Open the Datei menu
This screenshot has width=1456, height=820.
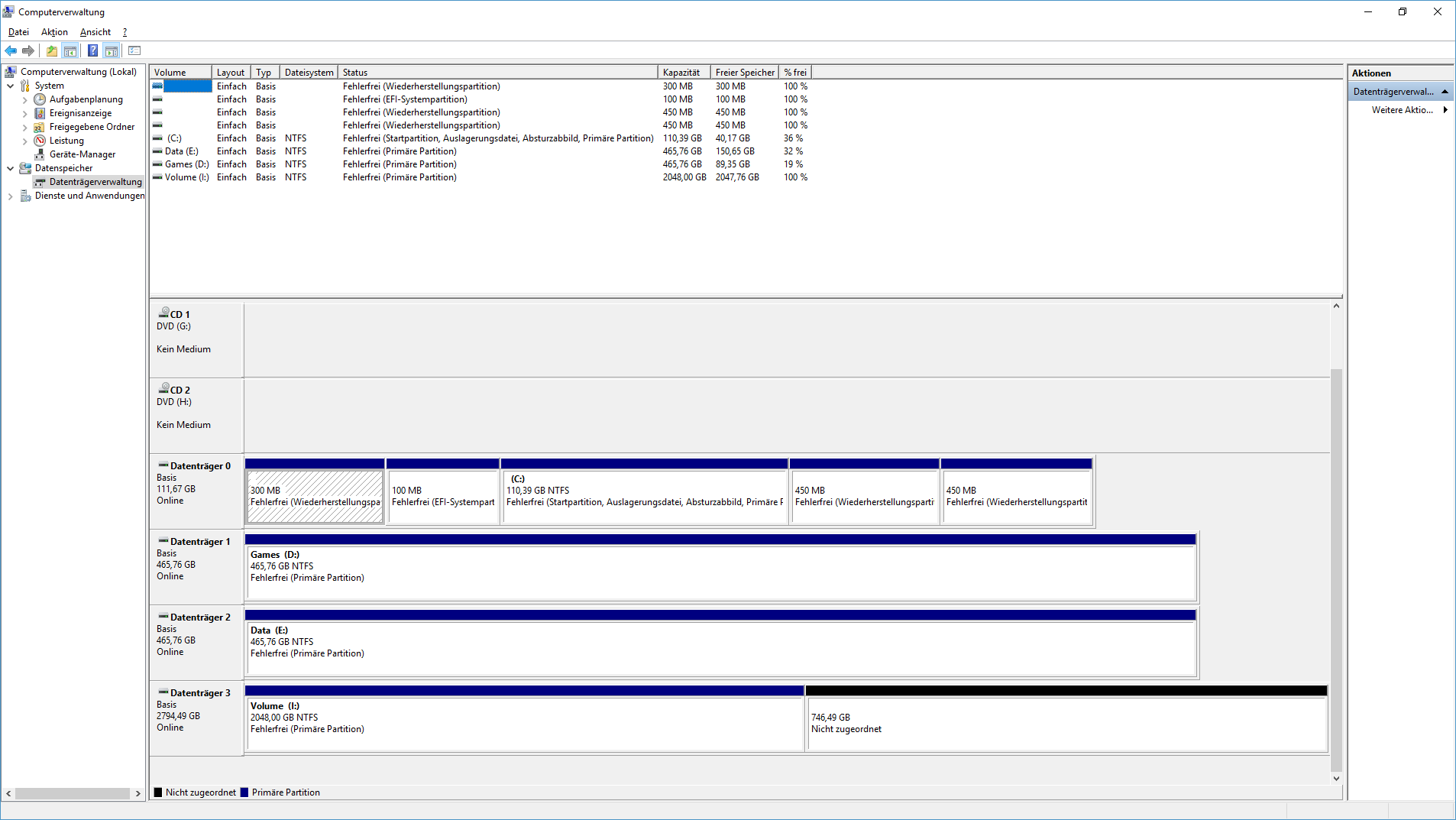click(18, 32)
